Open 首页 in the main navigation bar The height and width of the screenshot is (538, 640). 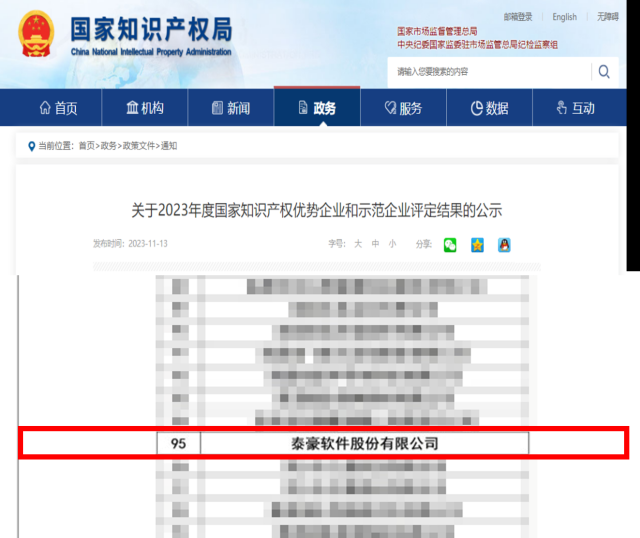57,108
